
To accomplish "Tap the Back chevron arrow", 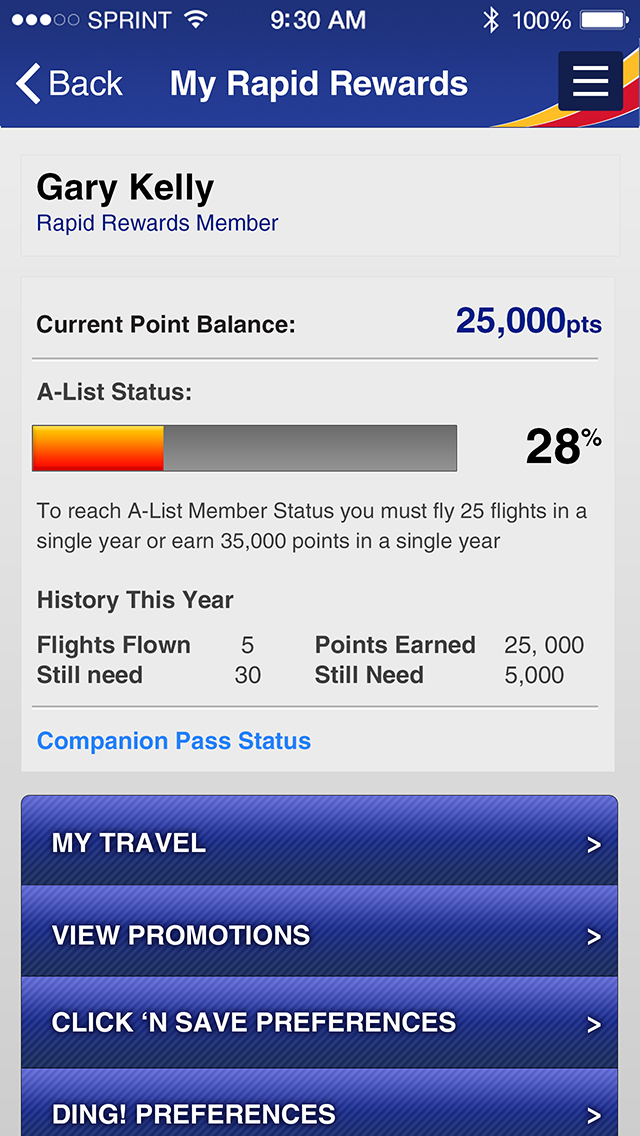I will pyautogui.click(x=29, y=84).
